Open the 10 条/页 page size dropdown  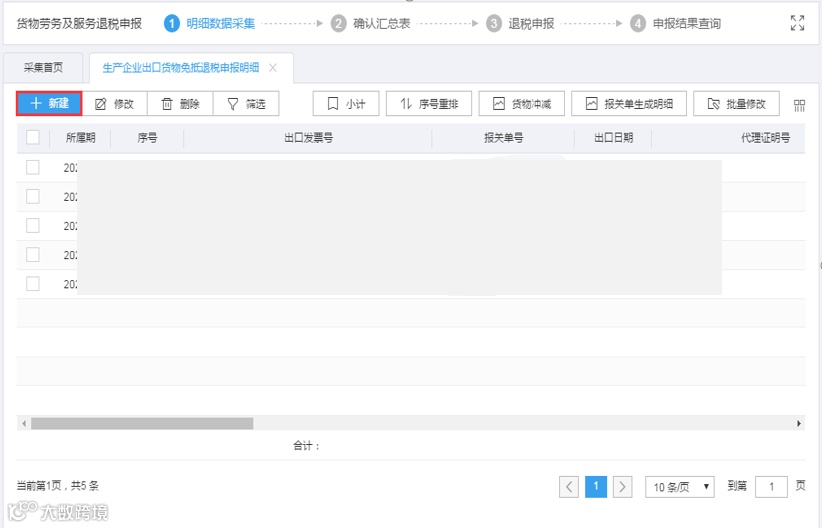[x=680, y=487]
